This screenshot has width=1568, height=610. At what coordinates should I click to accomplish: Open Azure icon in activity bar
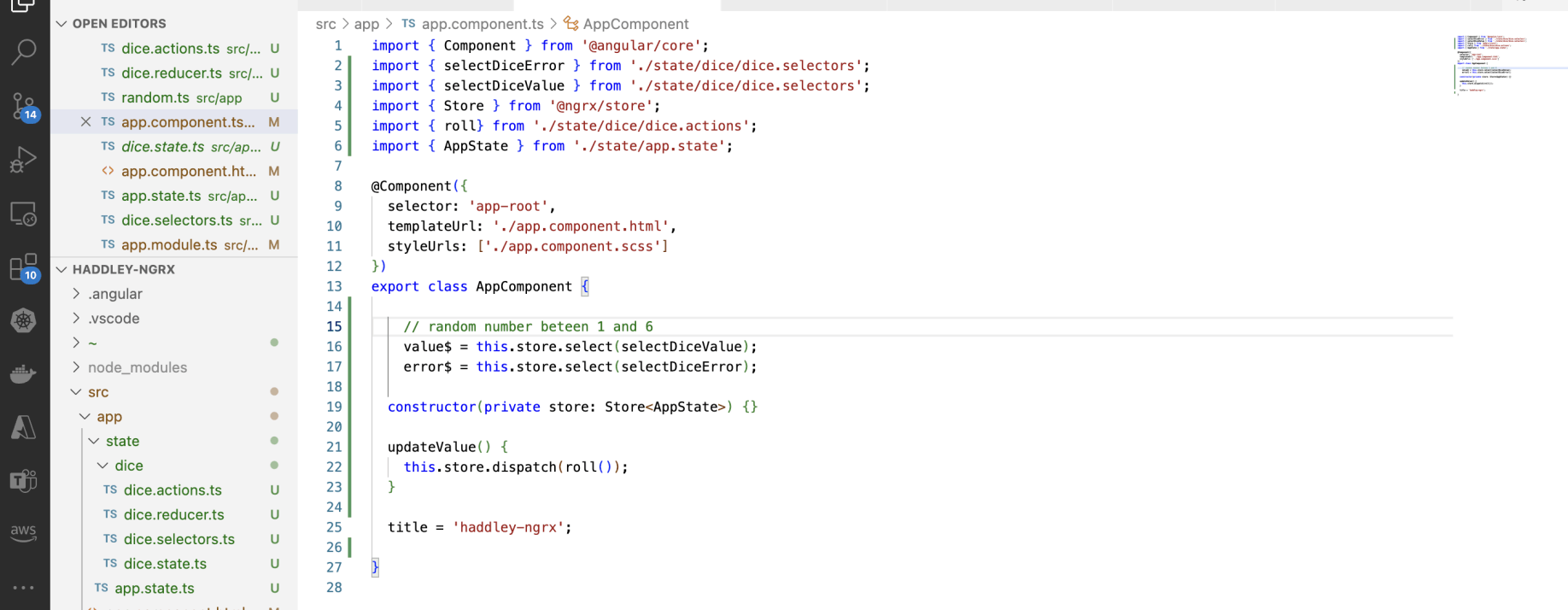(23, 427)
